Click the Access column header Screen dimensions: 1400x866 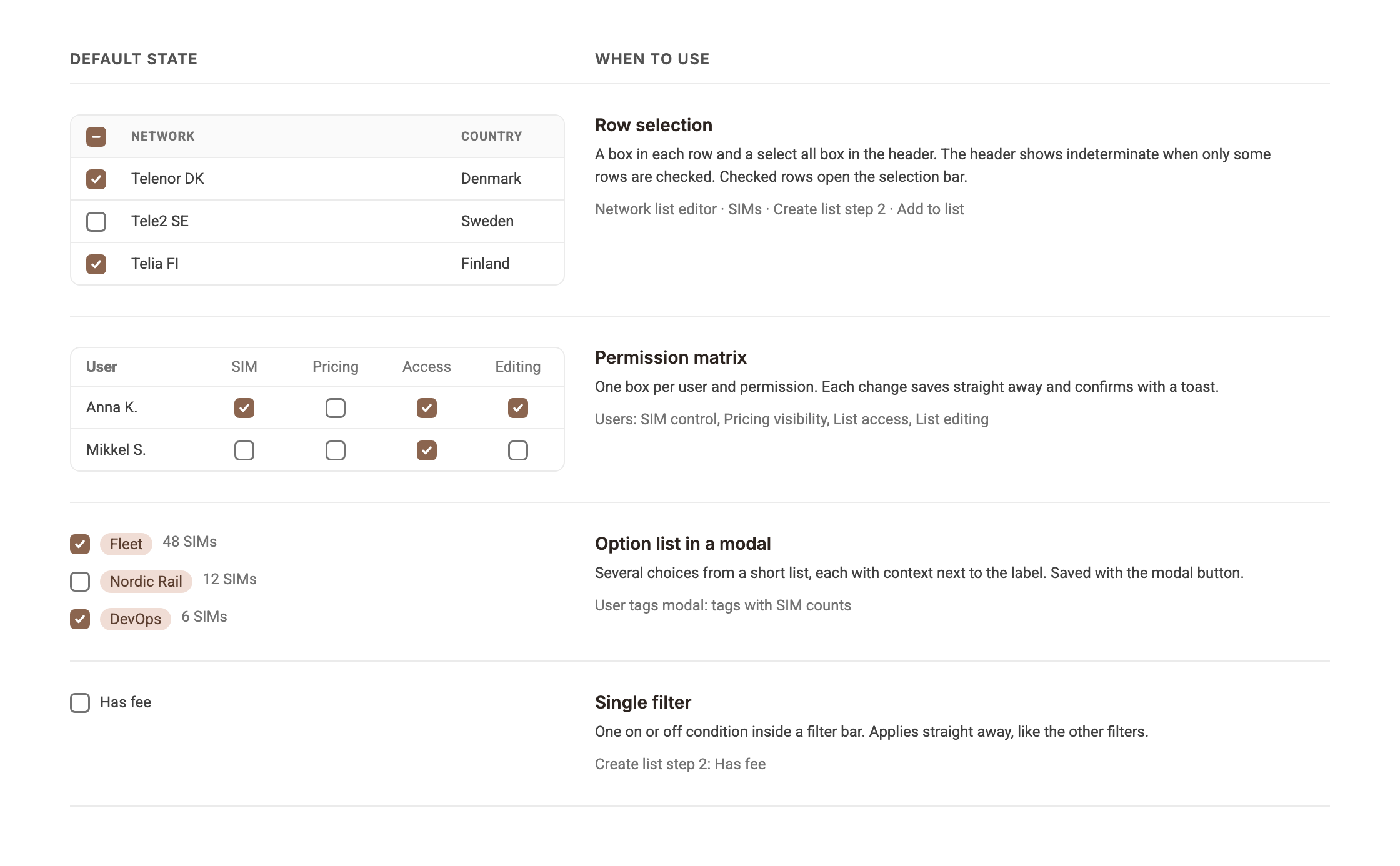[427, 367]
